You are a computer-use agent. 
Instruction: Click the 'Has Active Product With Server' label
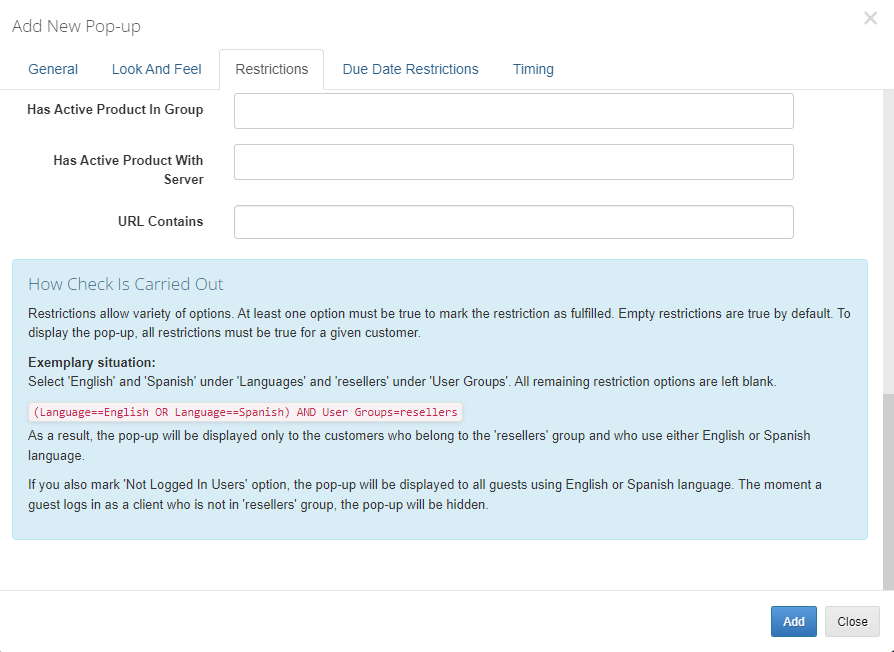128,170
